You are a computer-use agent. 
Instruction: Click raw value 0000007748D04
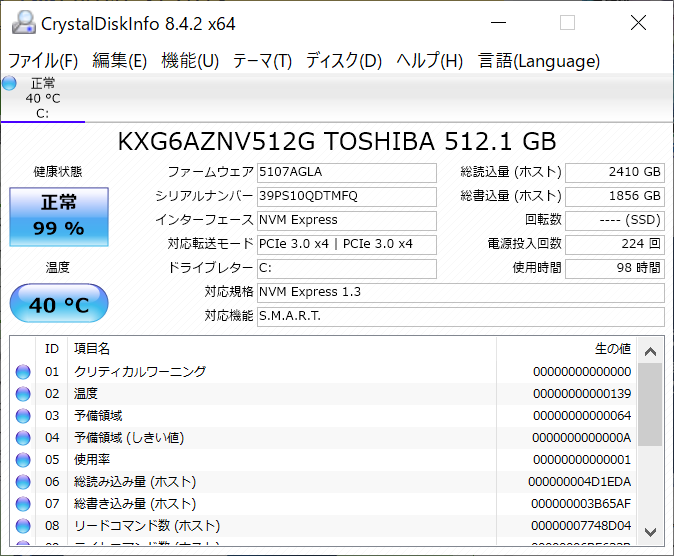pos(581,525)
